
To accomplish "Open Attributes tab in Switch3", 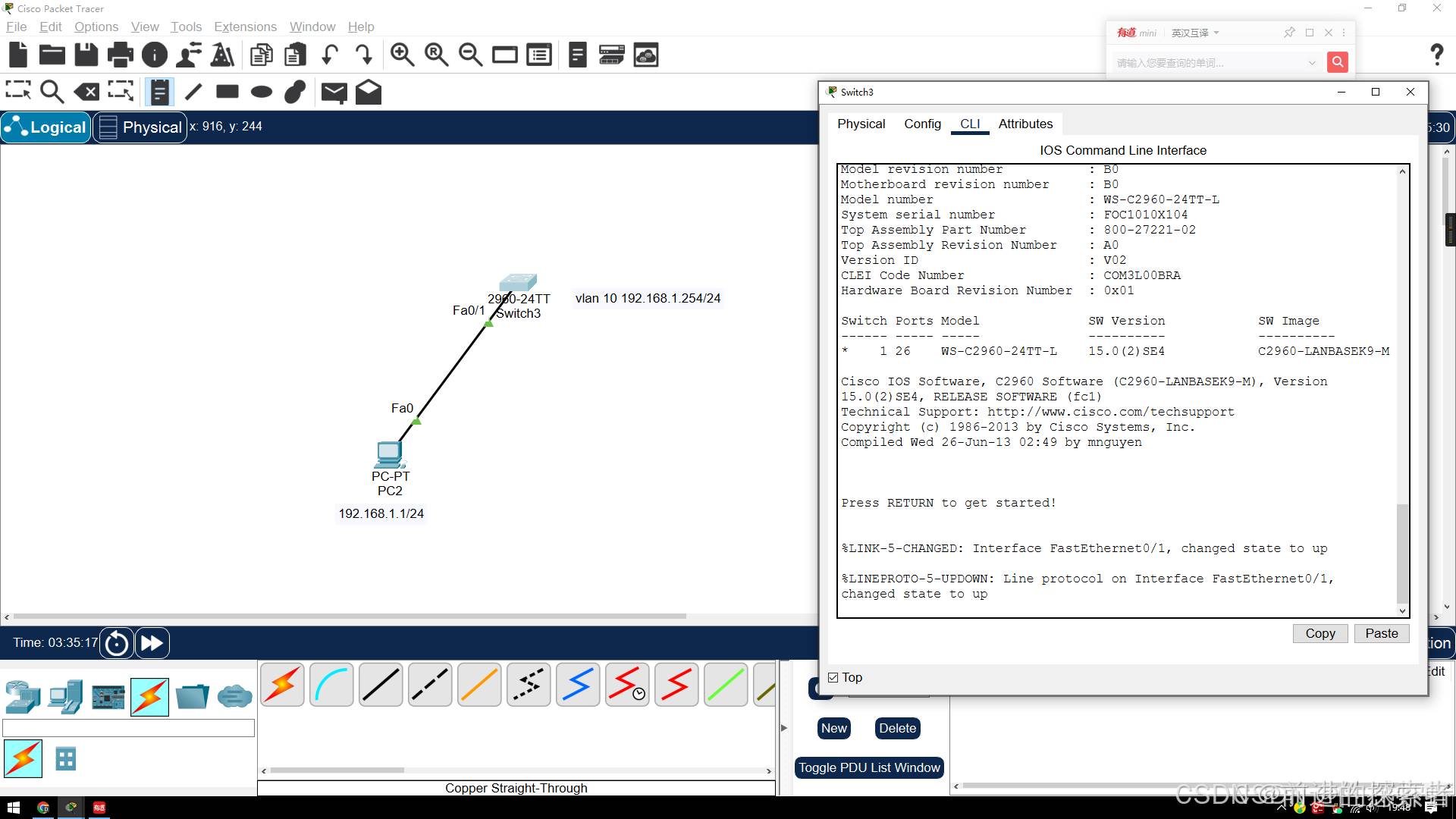I will click(1025, 124).
